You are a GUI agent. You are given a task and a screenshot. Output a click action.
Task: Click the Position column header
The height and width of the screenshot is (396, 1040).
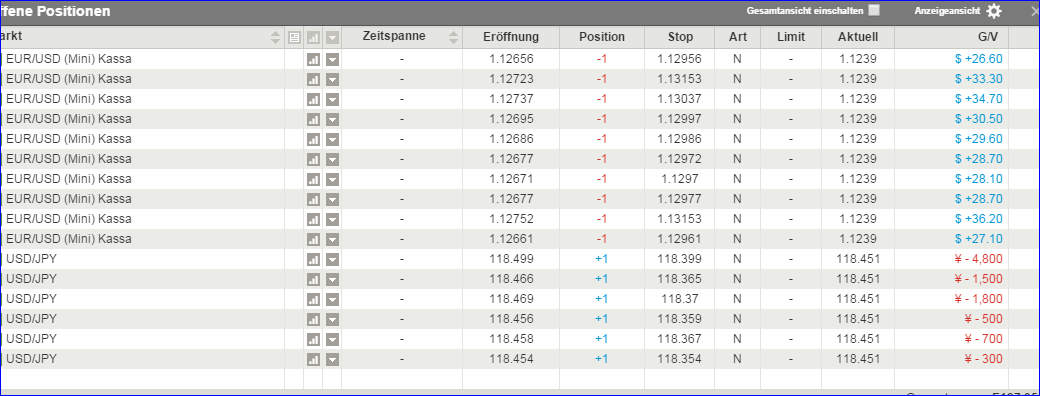tap(602, 36)
